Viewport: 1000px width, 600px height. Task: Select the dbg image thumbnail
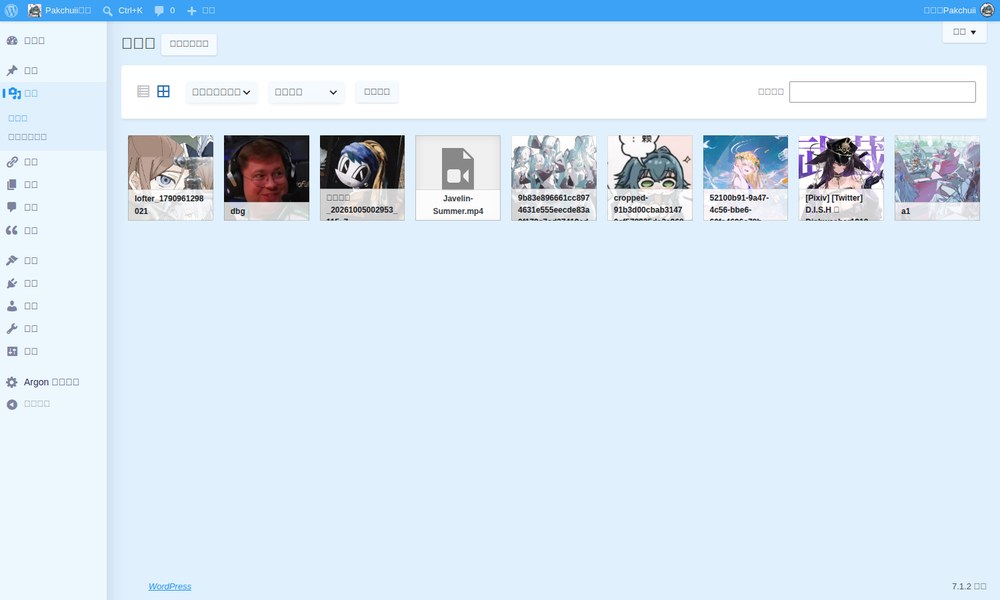click(x=267, y=178)
